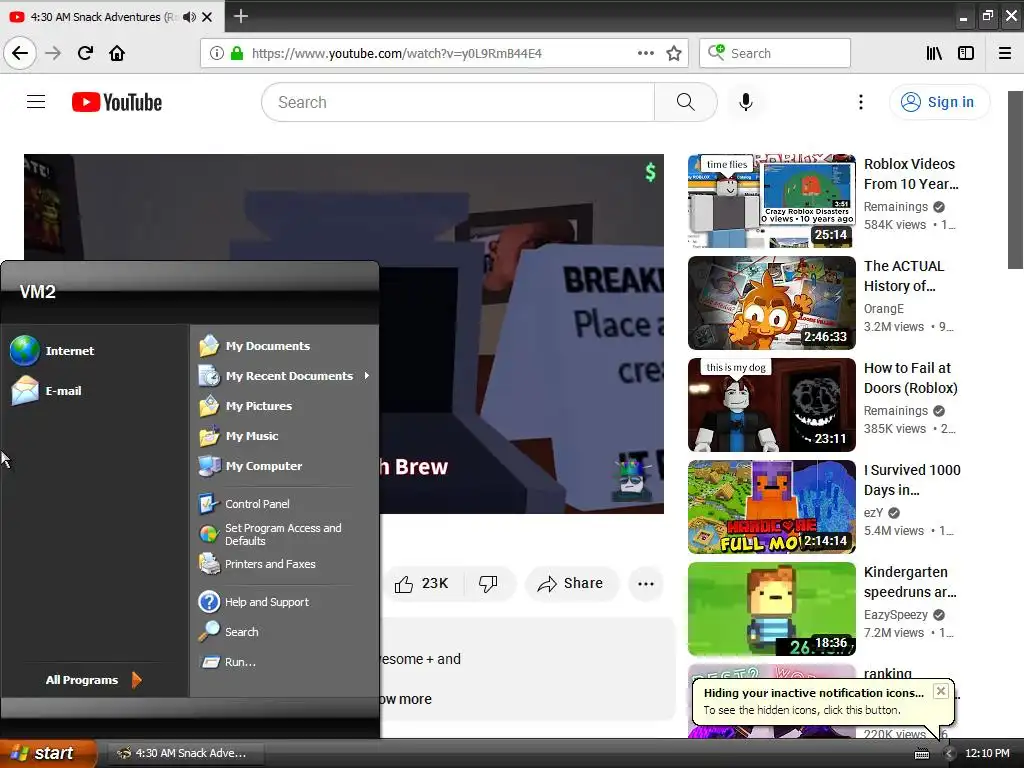Open Kindergarten speedruns video thumbnail
Image resolution: width=1024 pixels, height=768 pixels.
771,609
